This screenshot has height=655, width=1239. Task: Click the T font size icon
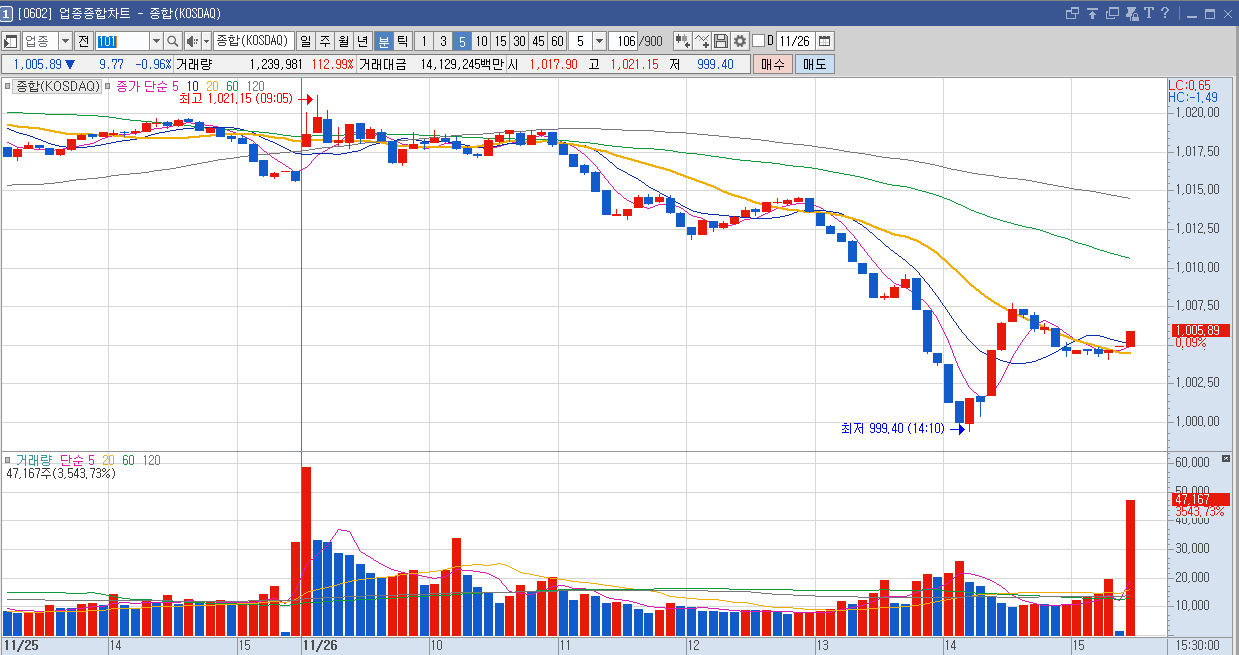pyautogui.click(x=1149, y=13)
